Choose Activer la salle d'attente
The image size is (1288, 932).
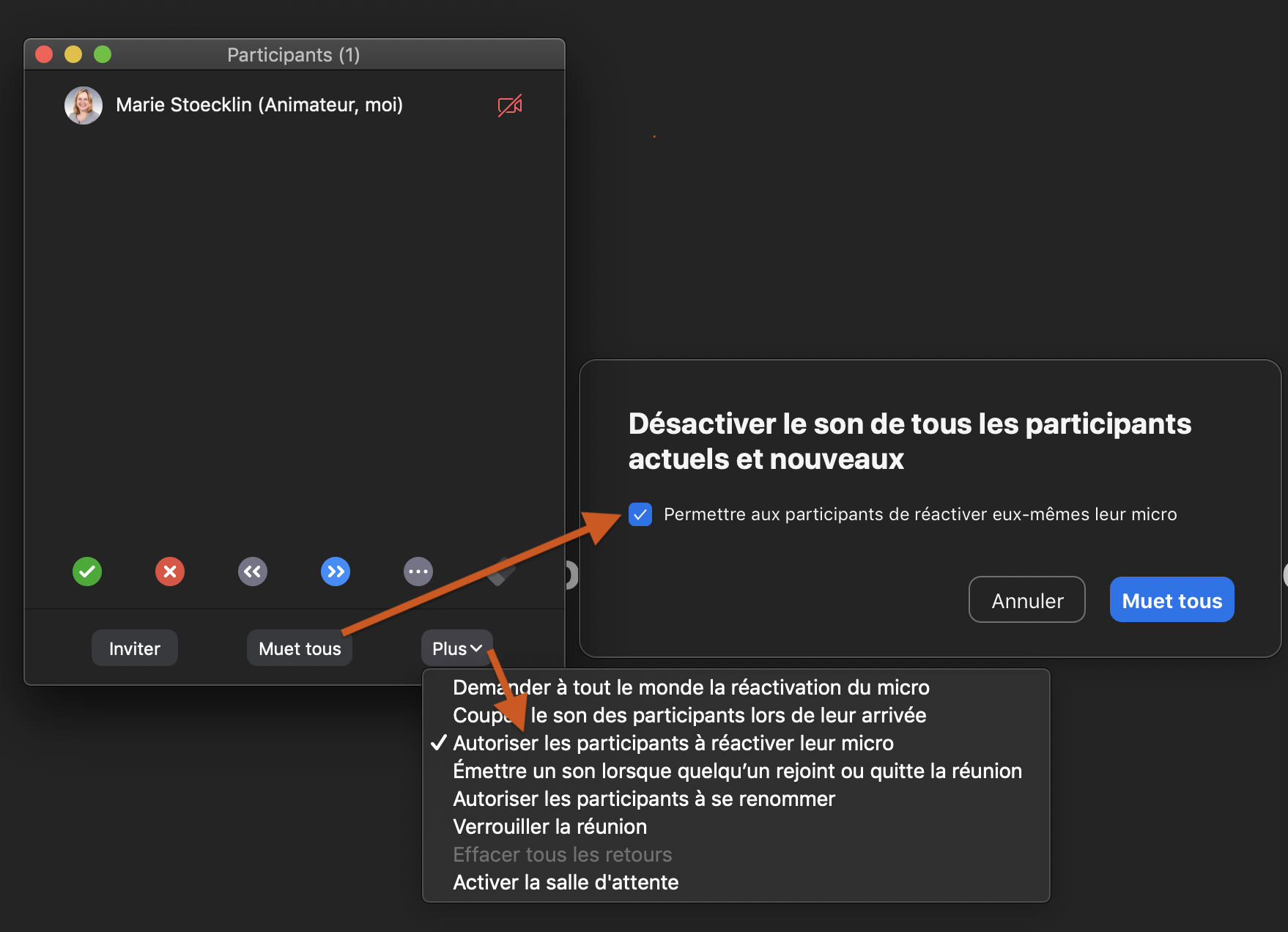[566, 882]
